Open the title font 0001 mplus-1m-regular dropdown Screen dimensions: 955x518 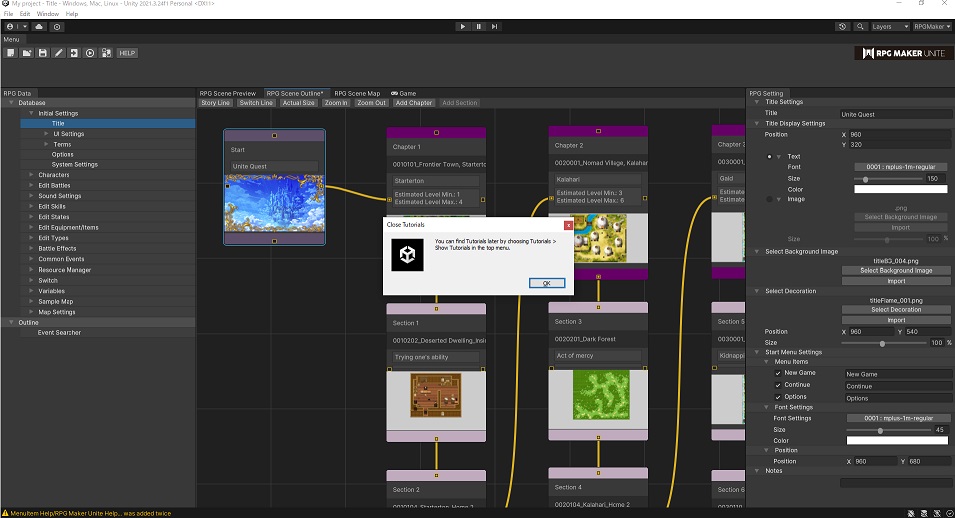[900, 167]
